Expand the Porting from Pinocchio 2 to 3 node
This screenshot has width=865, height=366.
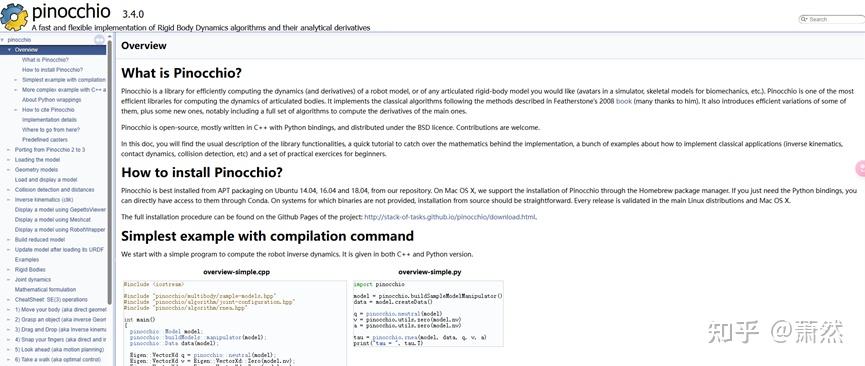tap(9, 150)
